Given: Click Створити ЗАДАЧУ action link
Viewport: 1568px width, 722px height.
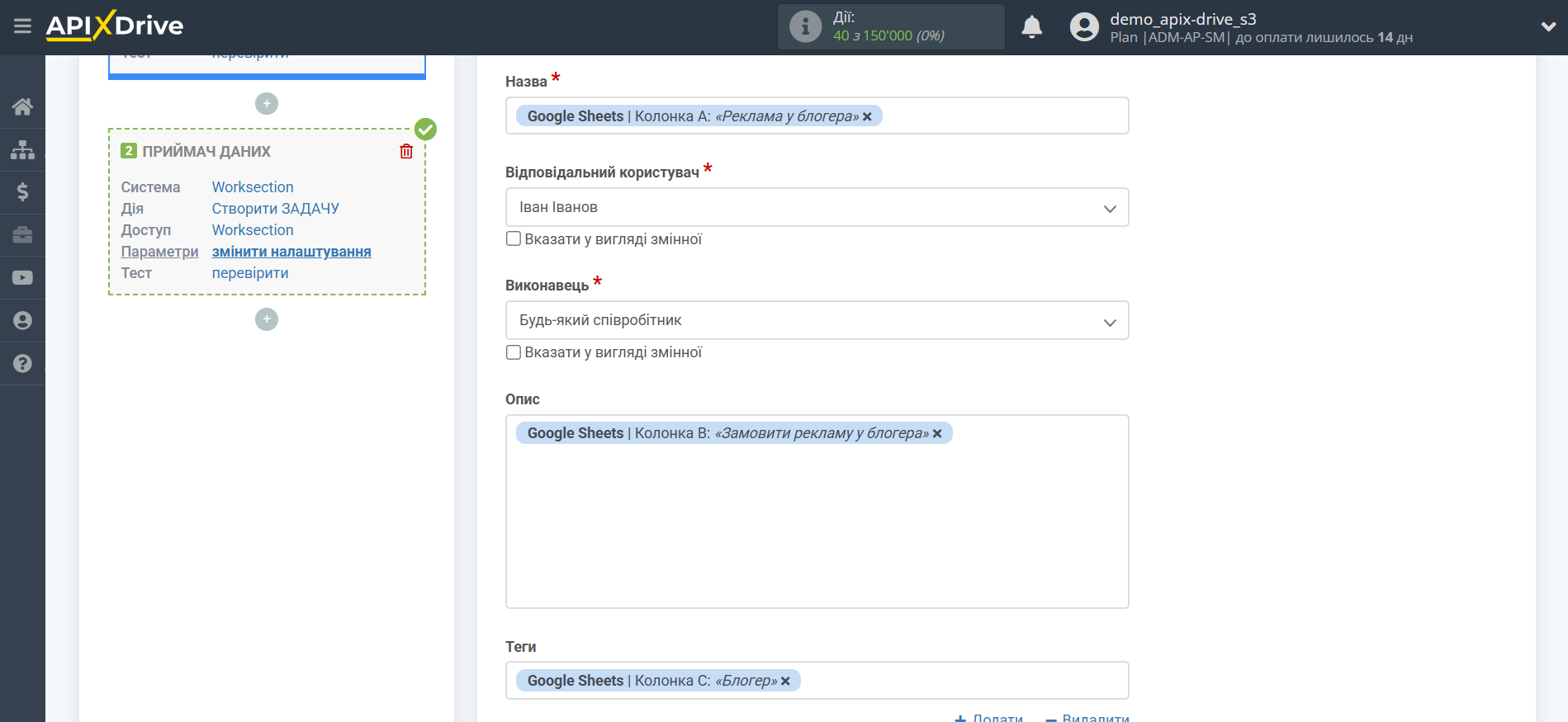Looking at the screenshot, I should (x=275, y=209).
